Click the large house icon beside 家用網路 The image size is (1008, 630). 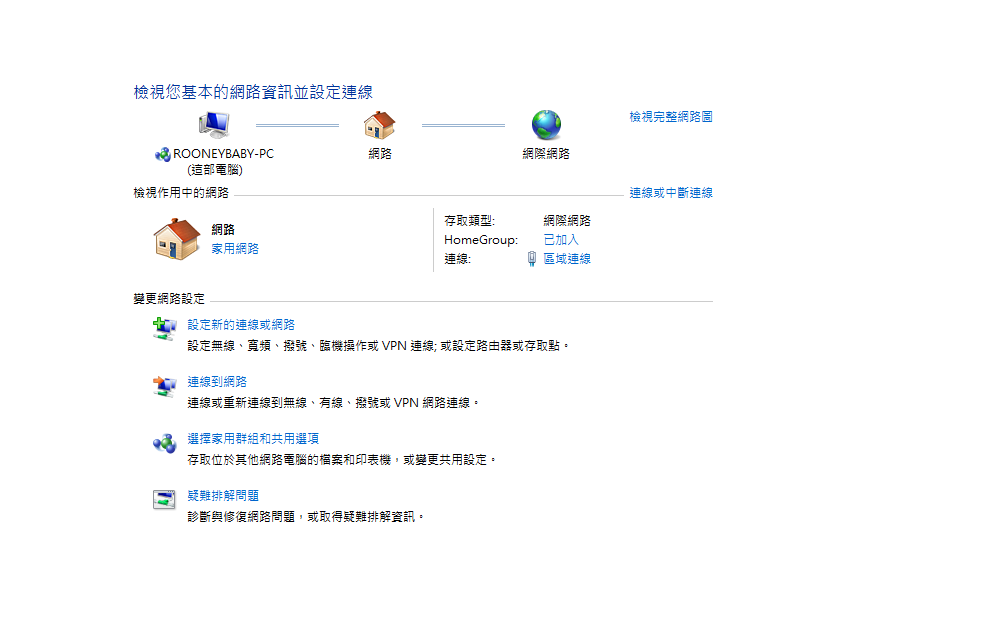click(x=177, y=239)
